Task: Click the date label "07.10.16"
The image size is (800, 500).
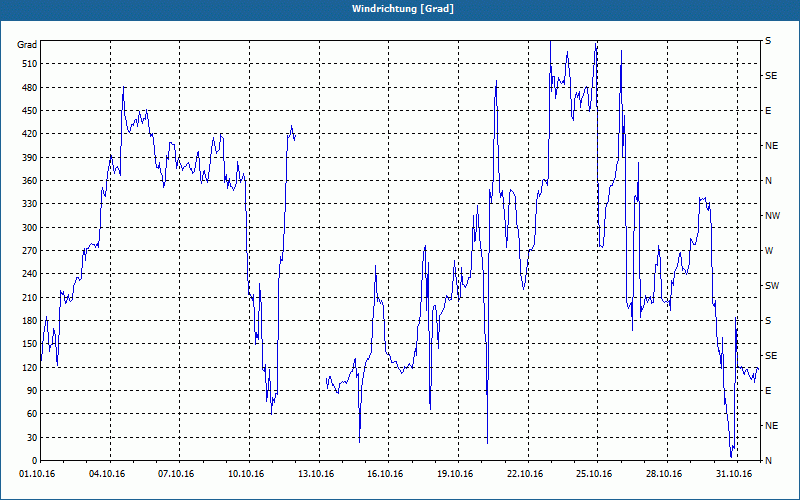Action: click(177, 474)
